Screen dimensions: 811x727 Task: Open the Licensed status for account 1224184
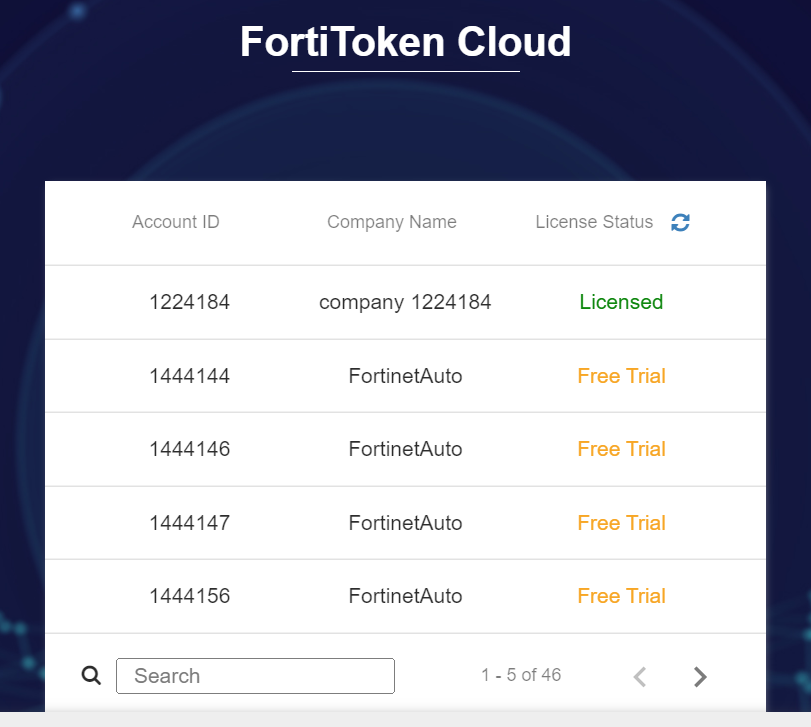(621, 302)
